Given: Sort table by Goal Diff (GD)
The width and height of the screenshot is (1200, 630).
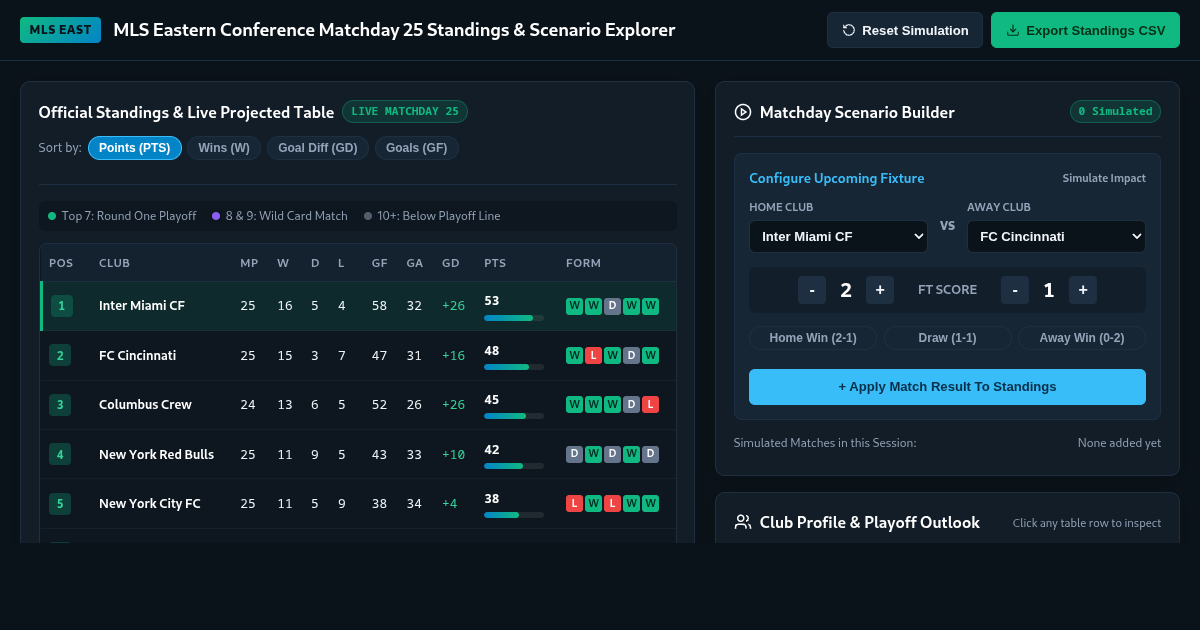Looking at the screenshot, I should click(x=318, y=148).
